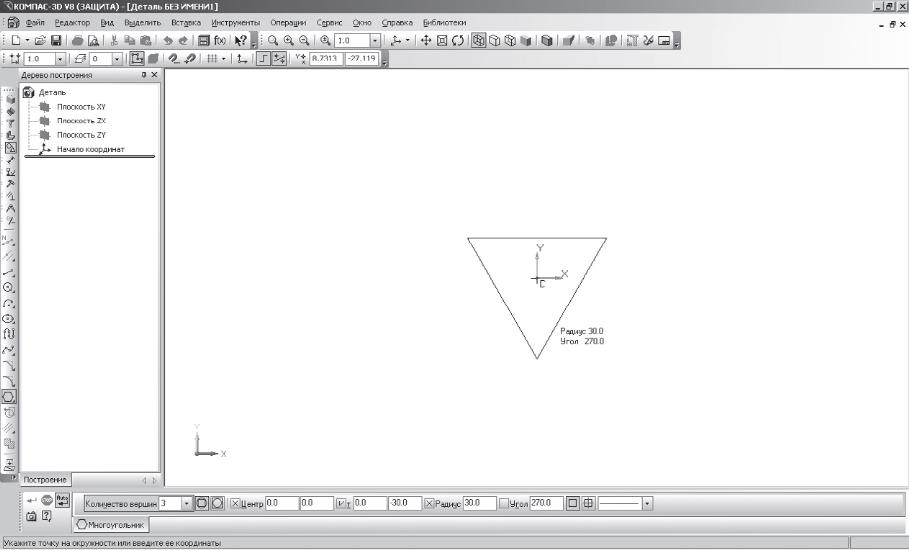Open the Редактор menu
The image size is (909, 550).
[x=72, y=23]
